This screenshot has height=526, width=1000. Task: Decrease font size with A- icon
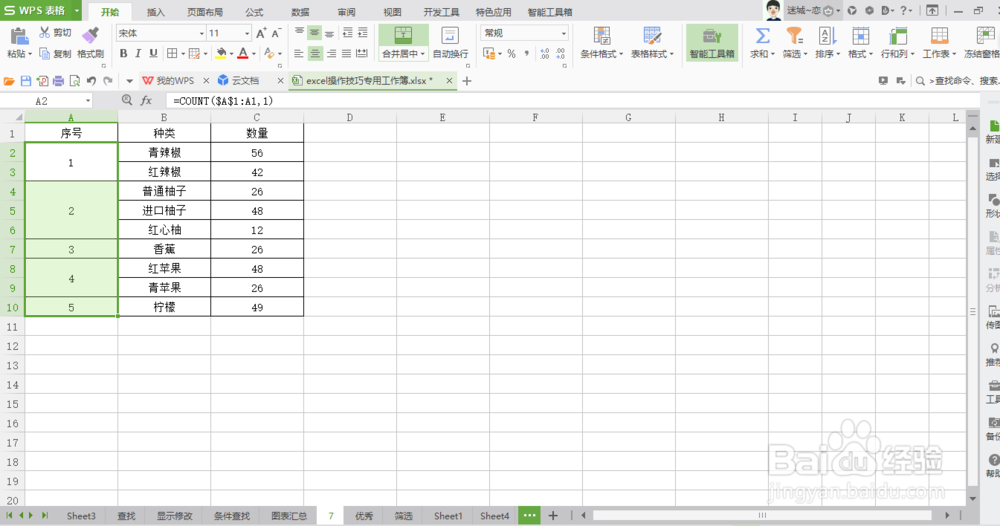click(276, 33)
